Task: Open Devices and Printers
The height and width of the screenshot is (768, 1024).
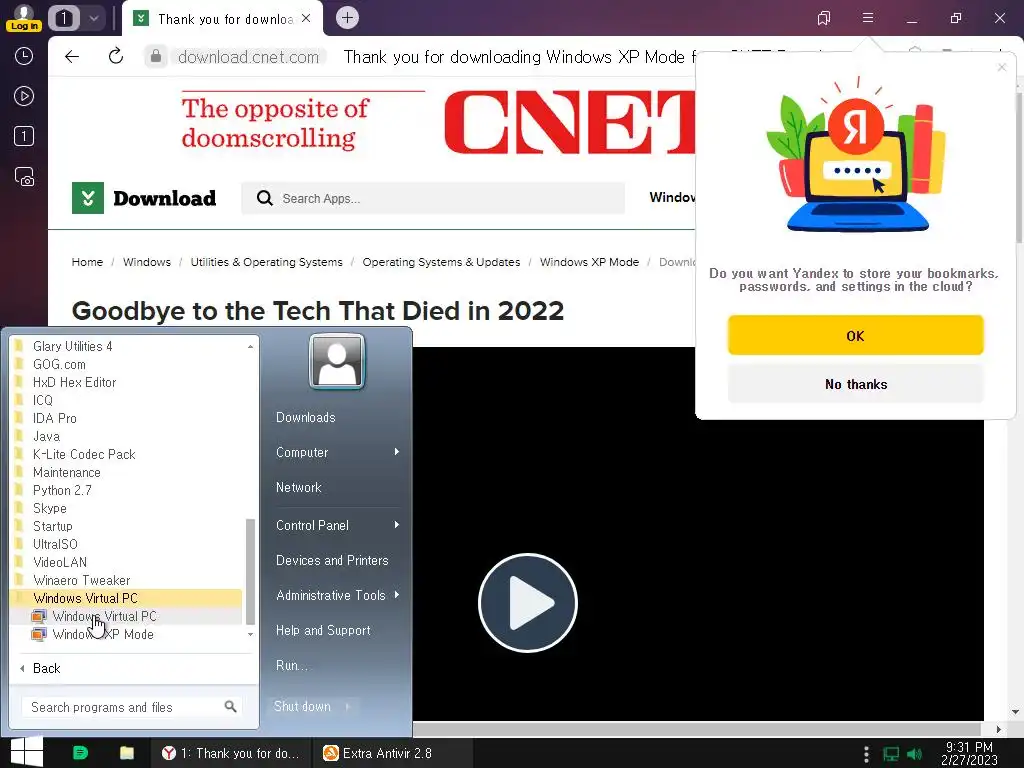Action: tap(332, 560)
